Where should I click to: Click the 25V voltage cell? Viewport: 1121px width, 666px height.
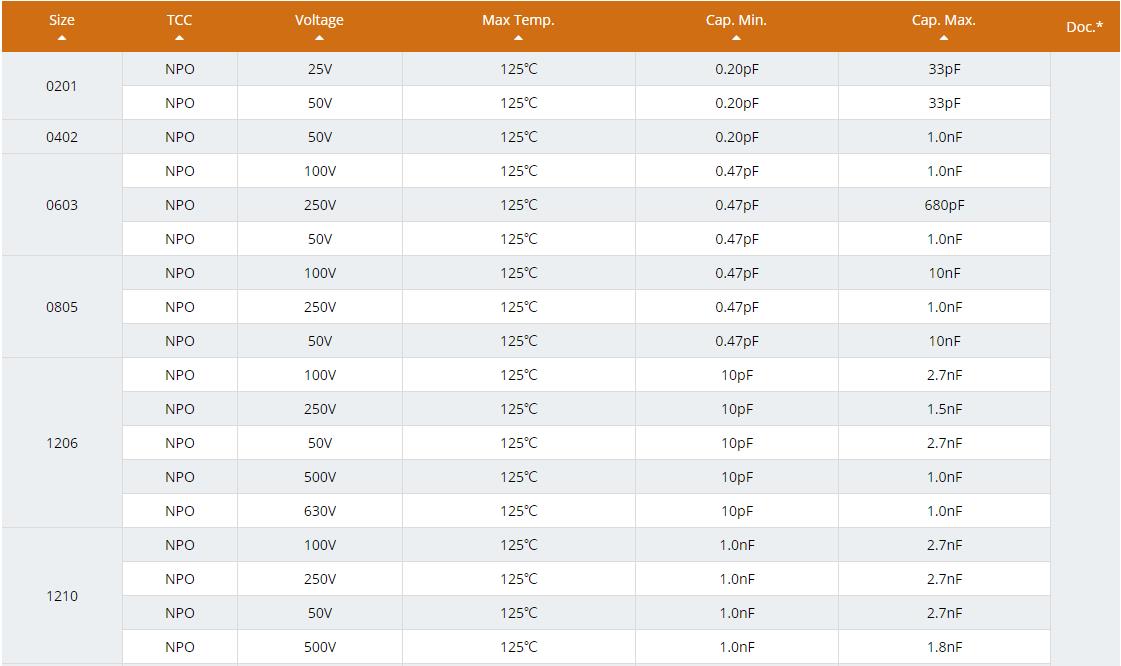320,69
